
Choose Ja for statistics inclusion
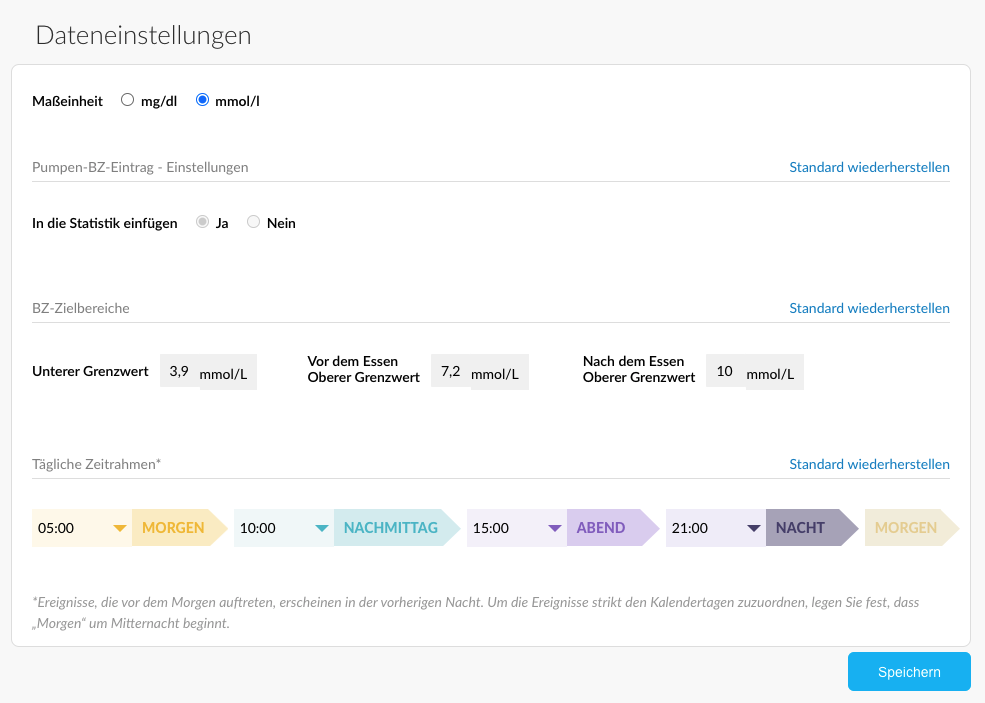pos(203,222)
